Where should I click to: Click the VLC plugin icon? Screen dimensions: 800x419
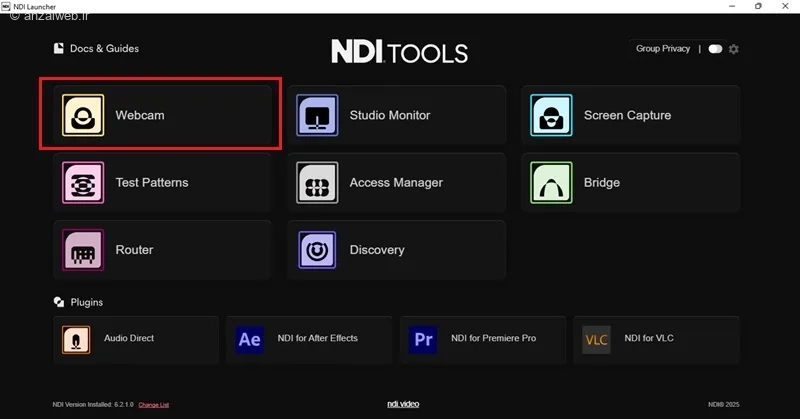pyautogui.click(x=596, y=340)
